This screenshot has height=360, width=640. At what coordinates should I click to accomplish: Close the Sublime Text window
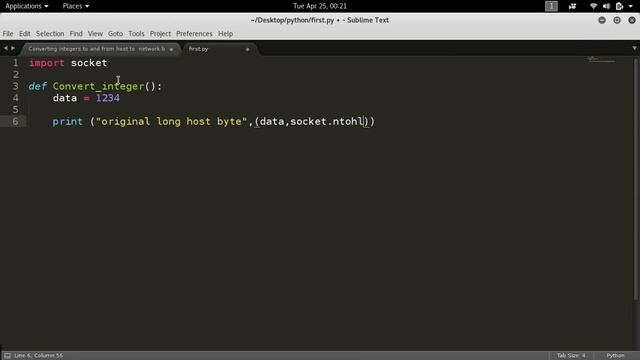pos(632,20)
